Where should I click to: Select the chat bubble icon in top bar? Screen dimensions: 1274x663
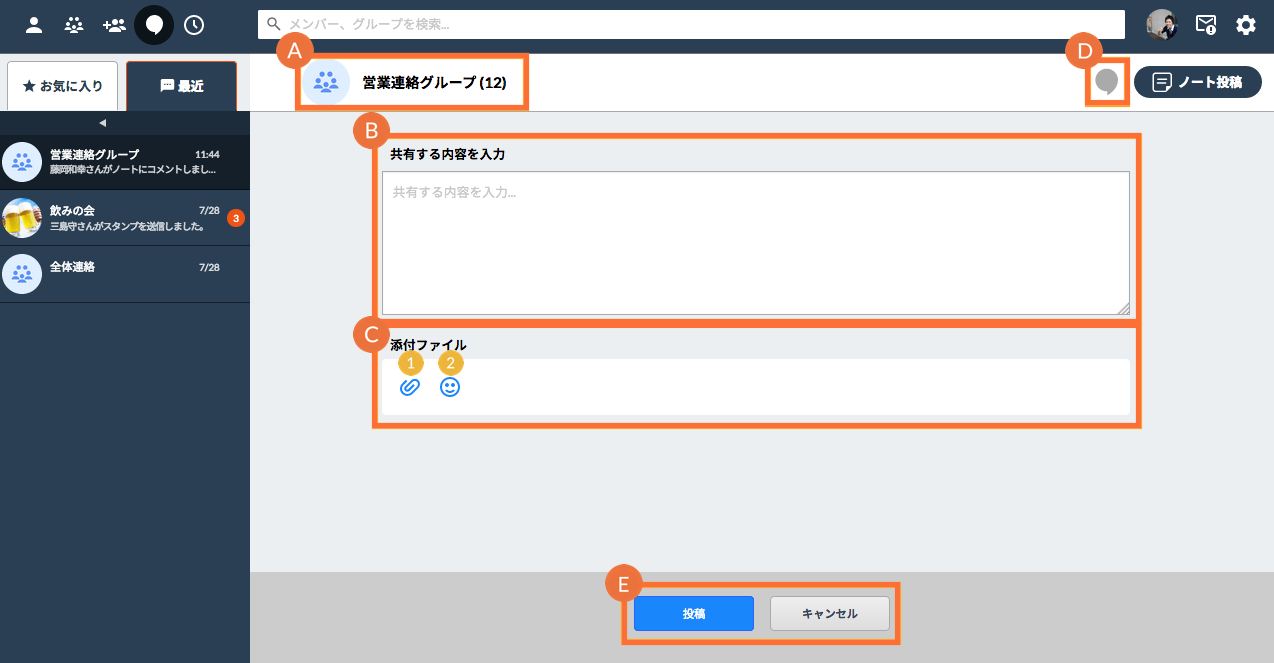point(154,25)
